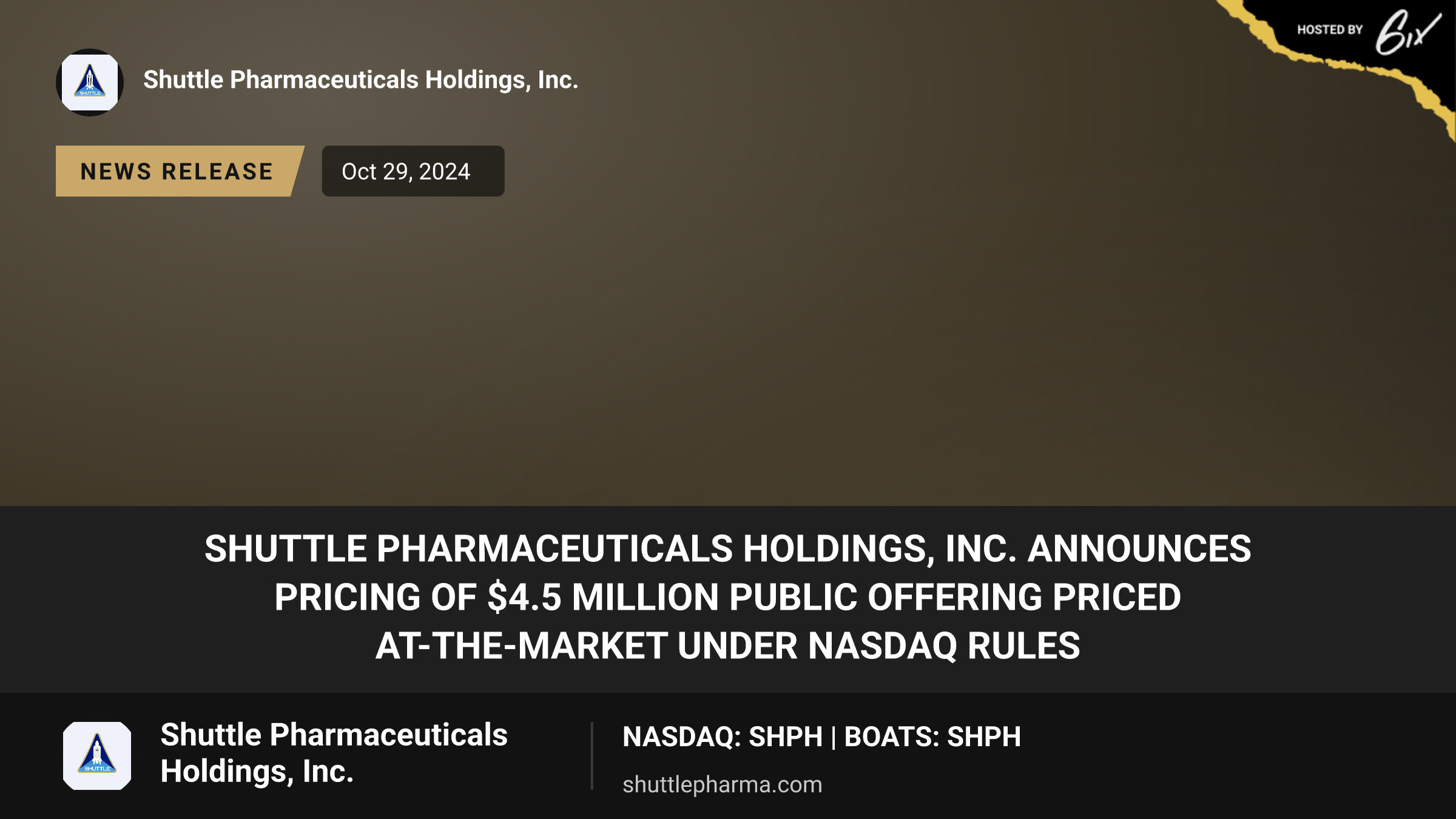Click the HOSTED BY label

click(1330, 30)
